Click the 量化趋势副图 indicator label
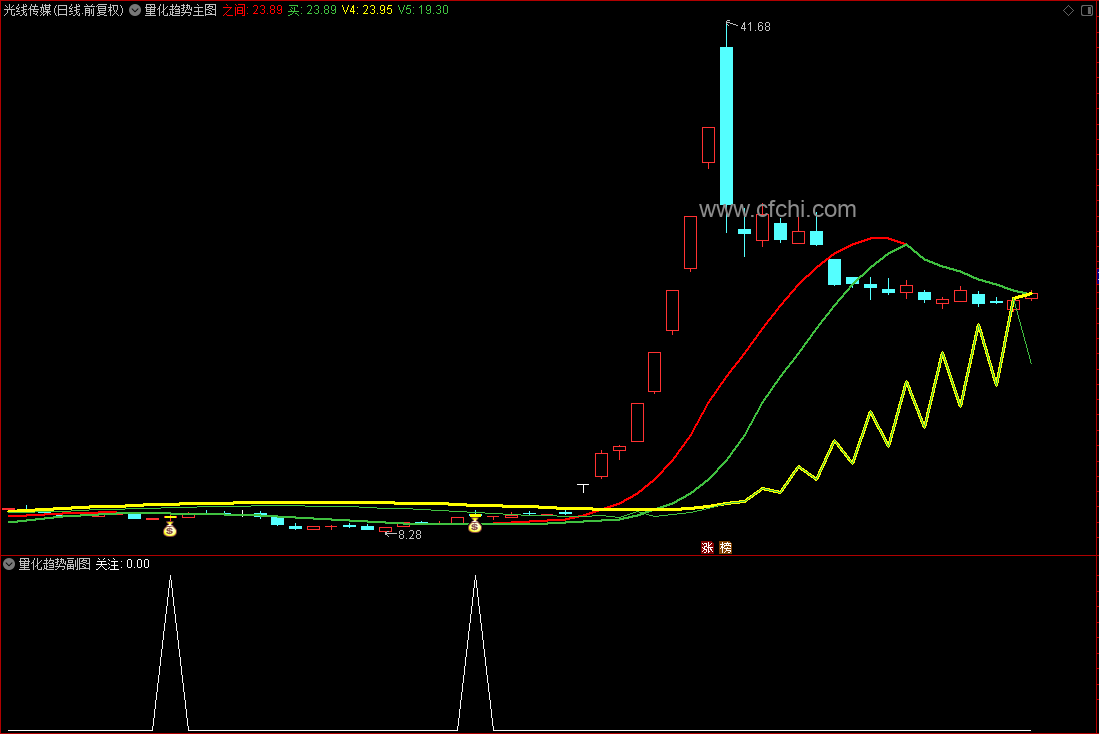This screenshot has height=734, width=1099. click(55, 564)
